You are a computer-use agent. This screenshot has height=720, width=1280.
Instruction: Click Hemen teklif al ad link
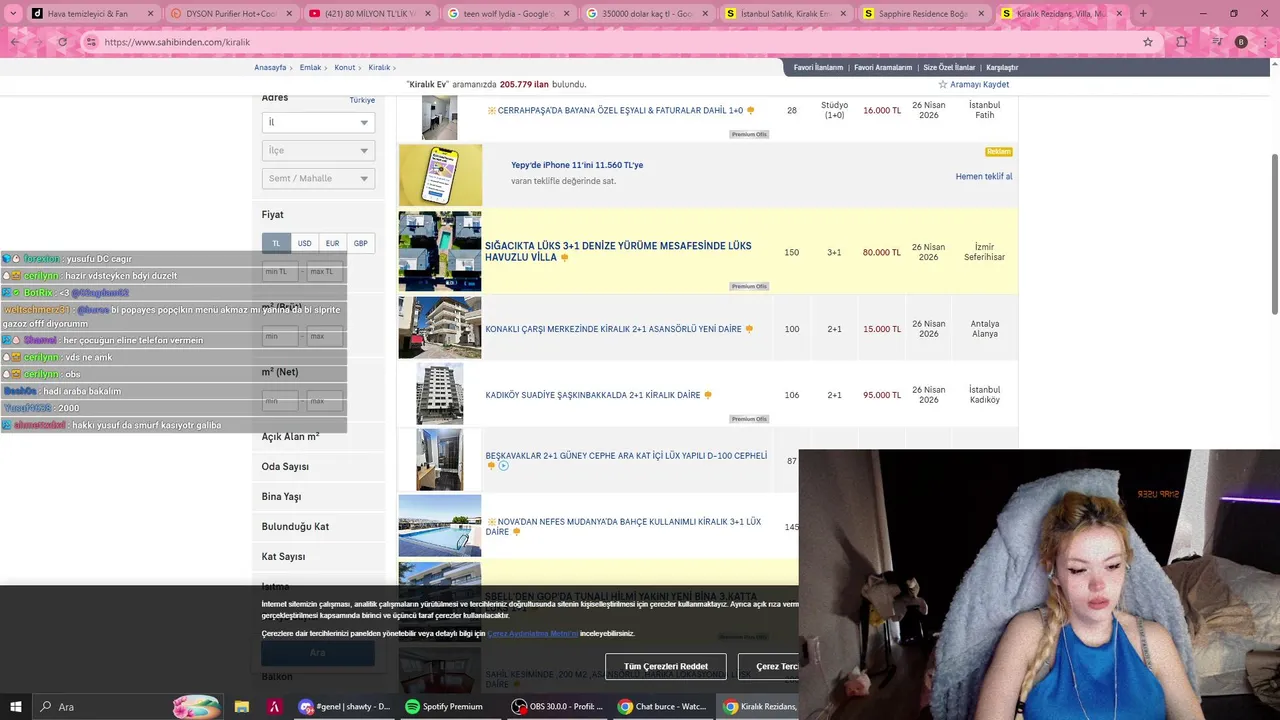(984, 176)
